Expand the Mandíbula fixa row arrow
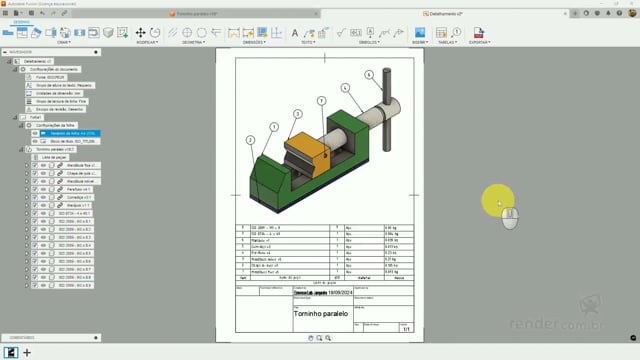 27,165
